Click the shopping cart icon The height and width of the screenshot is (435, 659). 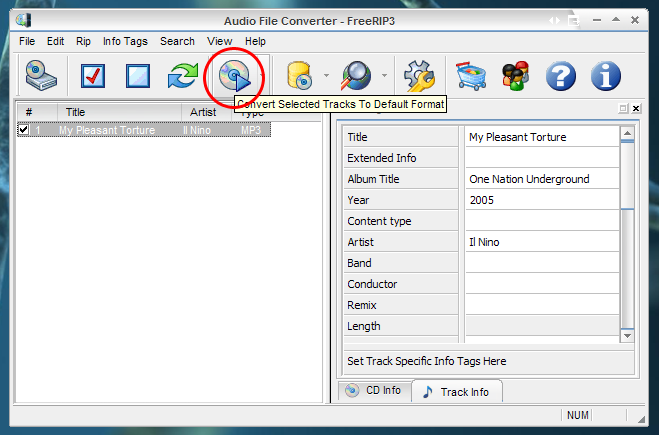coord(471,76)
